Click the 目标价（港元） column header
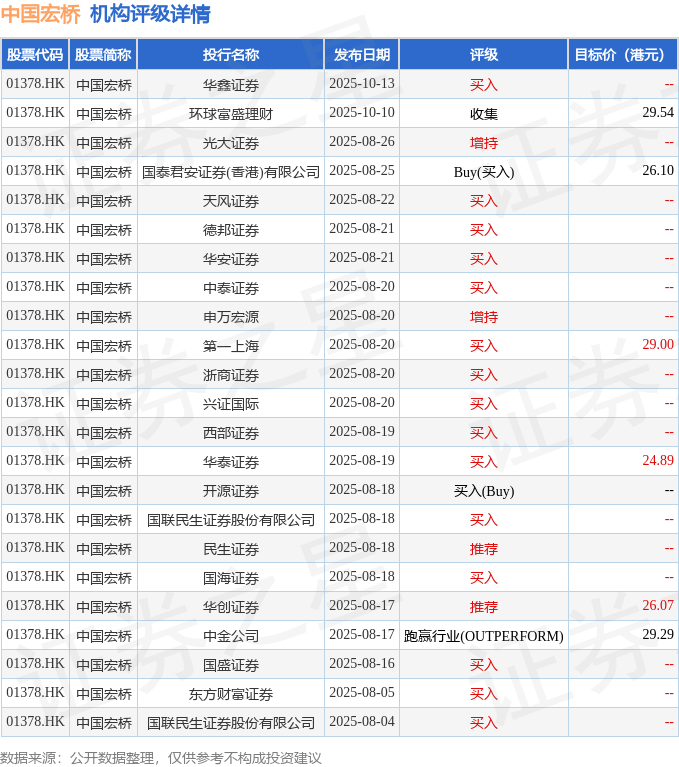The image size is (679, 767). coord(623,55)
